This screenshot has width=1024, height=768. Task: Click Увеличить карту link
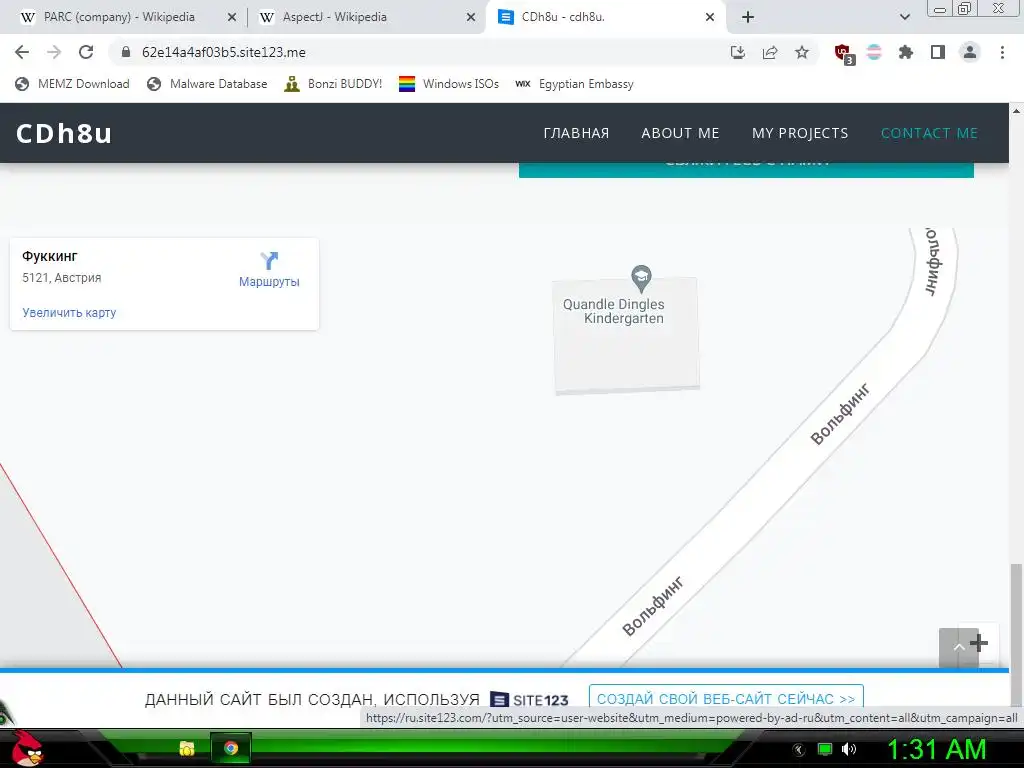click(69, 312)
